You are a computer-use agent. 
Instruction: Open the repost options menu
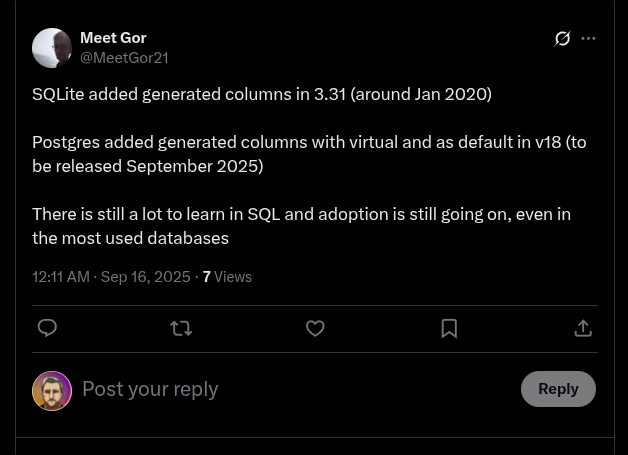point(181,328)
